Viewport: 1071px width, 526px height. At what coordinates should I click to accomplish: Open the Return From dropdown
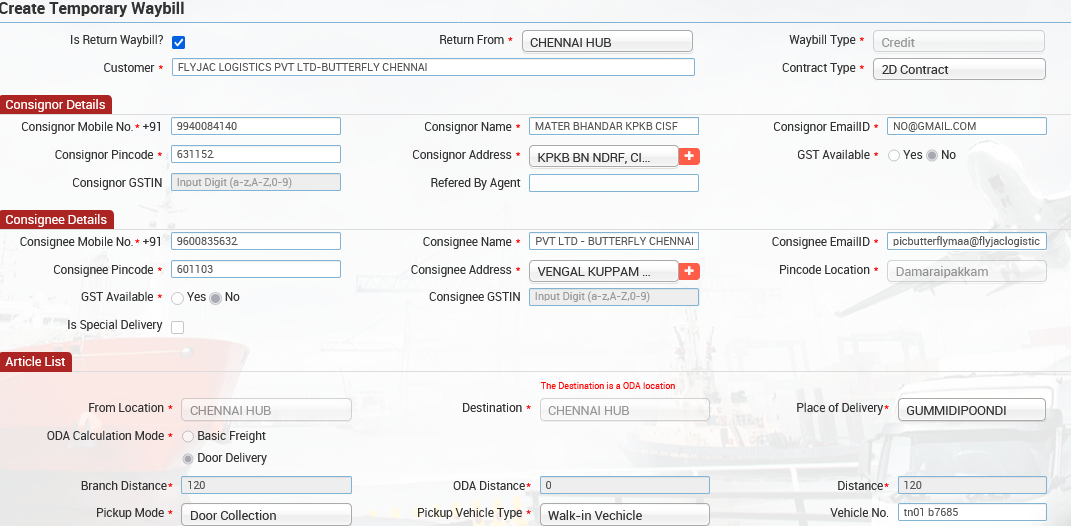607,42
